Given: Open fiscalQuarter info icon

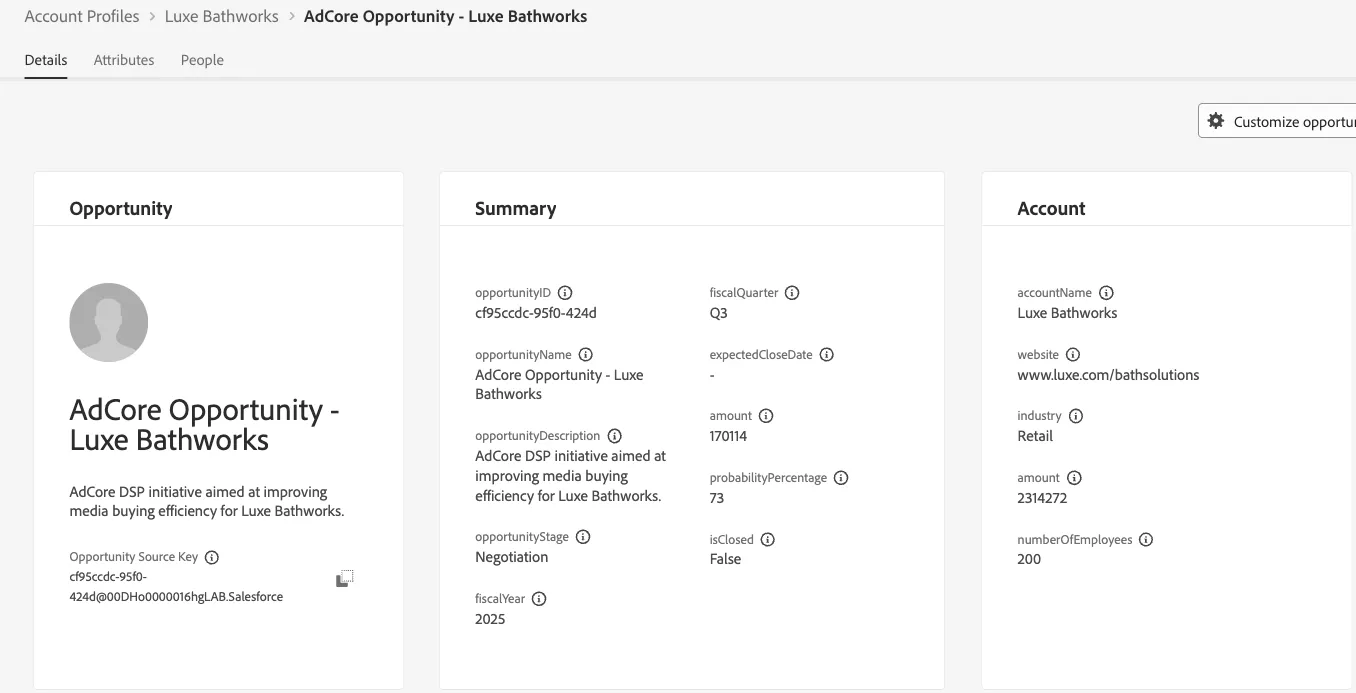Looking at the screenshot, I should tap(792, 293).
